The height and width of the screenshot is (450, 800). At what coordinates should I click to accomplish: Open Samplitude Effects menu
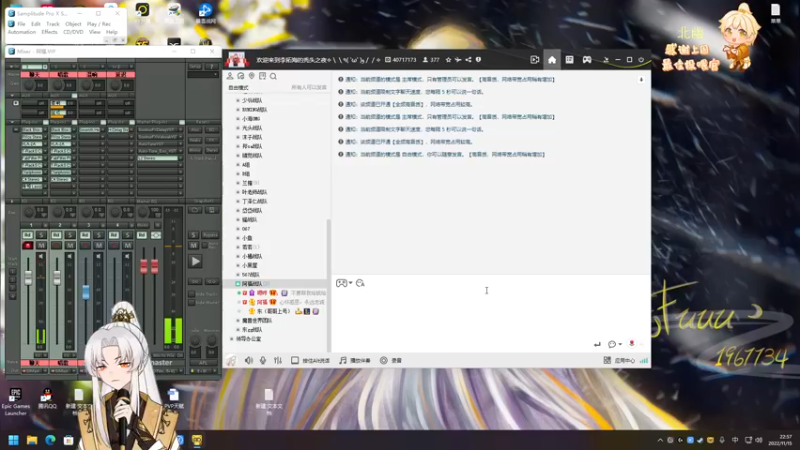tap(49, 32)
